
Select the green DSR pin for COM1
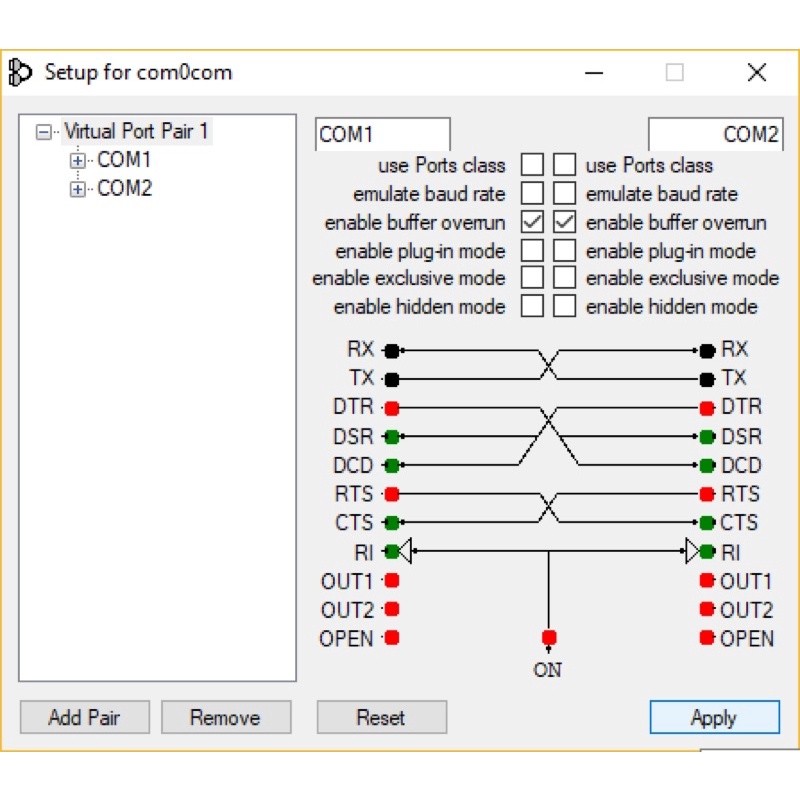click(392, 437)
